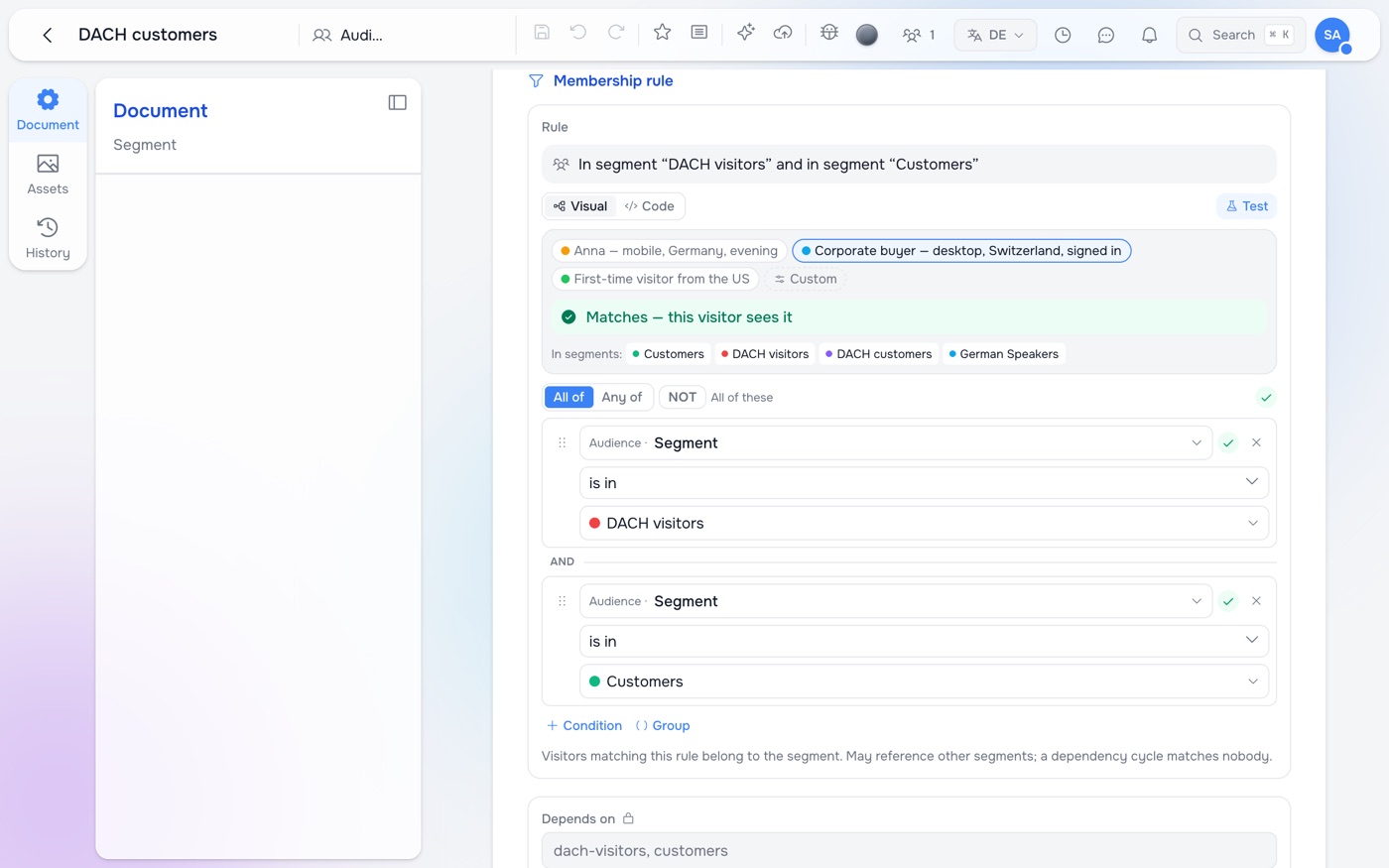Remove the Customers condition
1389x868 pixels.
pos(1256,601)
